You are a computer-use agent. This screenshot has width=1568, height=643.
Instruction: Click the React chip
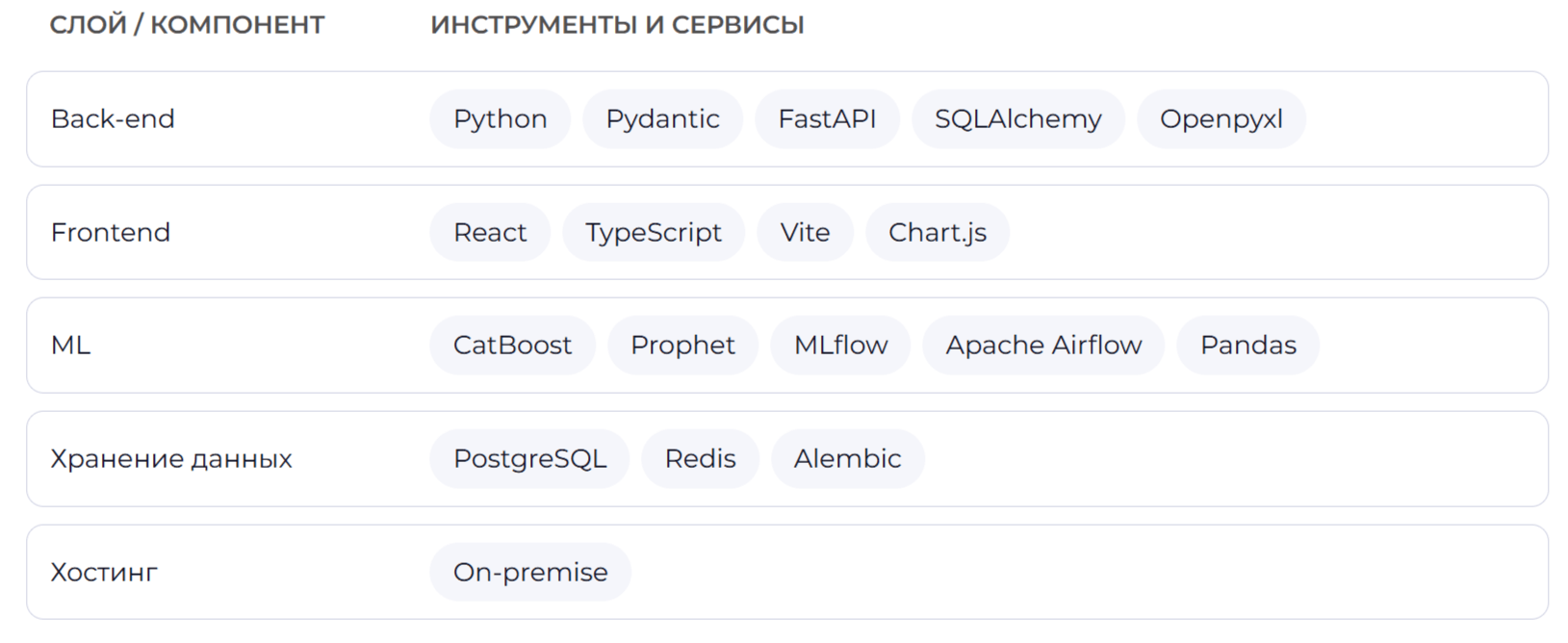[x=490, y=233]
